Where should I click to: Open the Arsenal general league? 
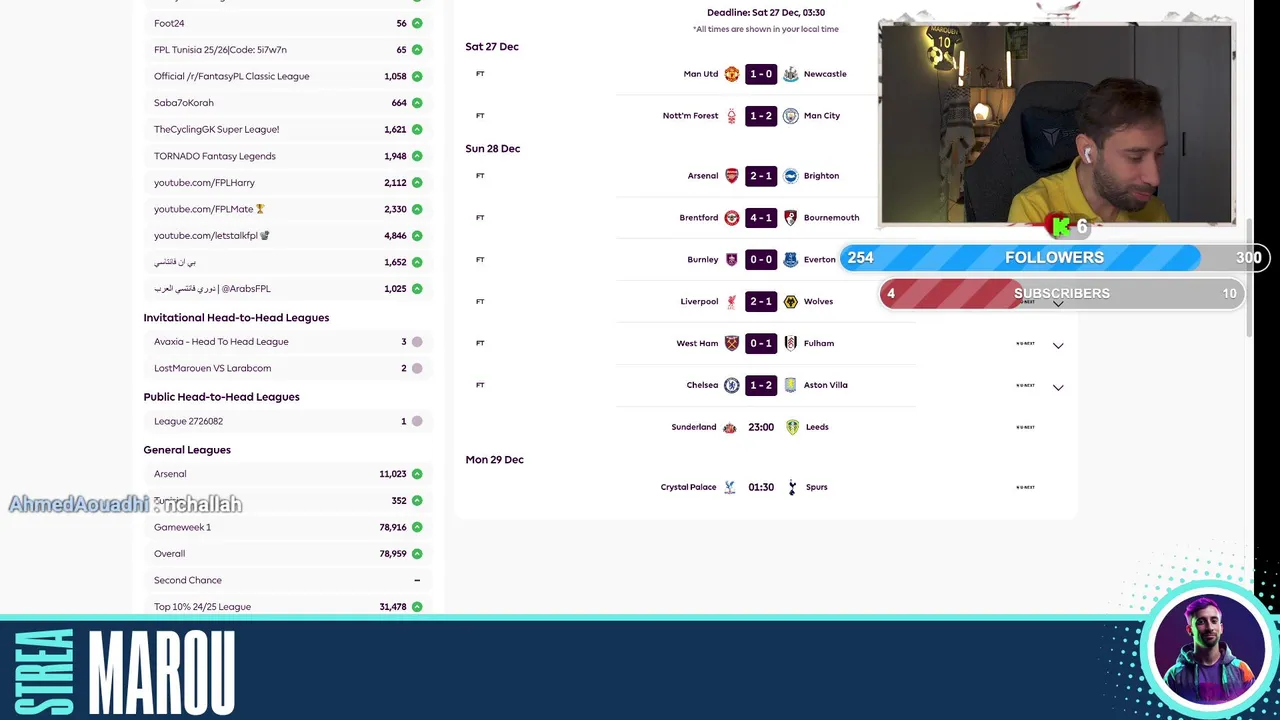pos(170,474)
